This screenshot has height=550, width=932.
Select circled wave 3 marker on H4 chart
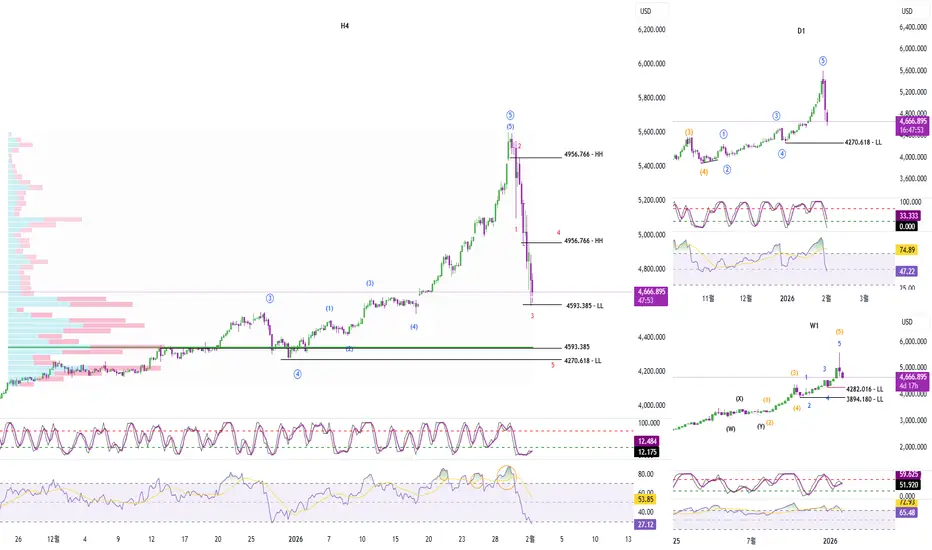[x=270, y=298]
